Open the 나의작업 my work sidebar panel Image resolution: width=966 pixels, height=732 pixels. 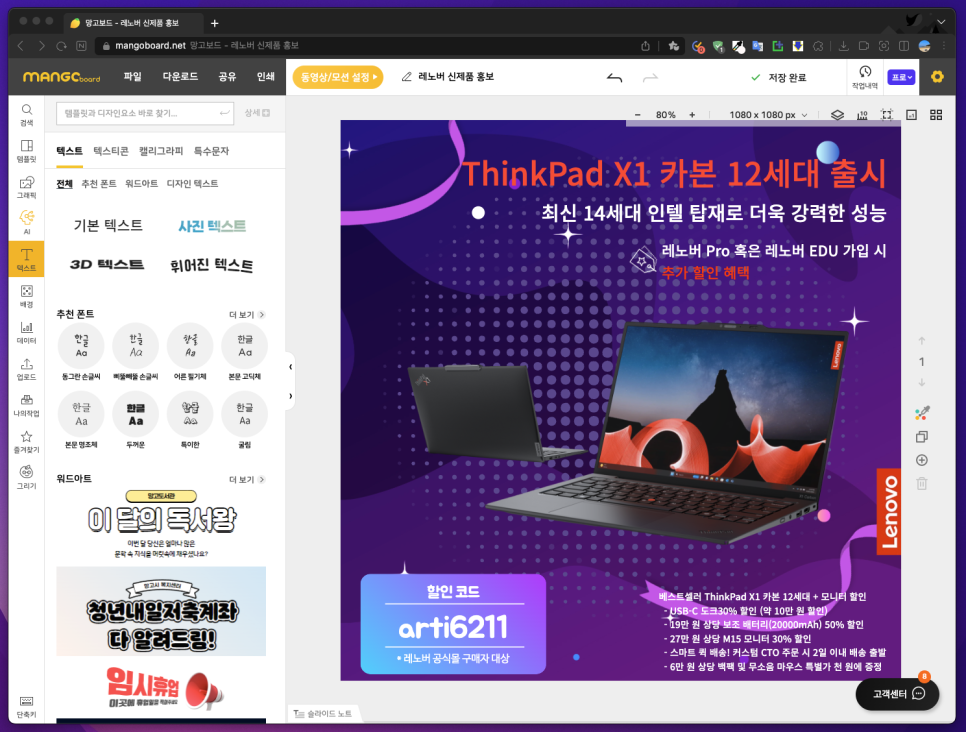point(26,405)
